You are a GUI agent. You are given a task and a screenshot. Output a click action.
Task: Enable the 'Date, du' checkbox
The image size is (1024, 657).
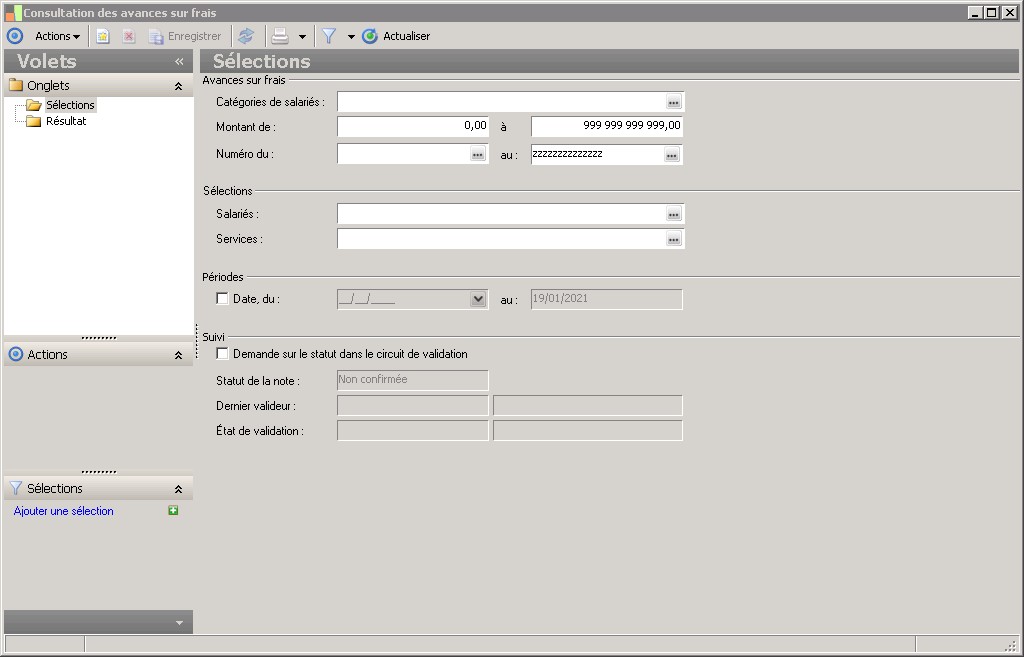(x=222, y=299)
